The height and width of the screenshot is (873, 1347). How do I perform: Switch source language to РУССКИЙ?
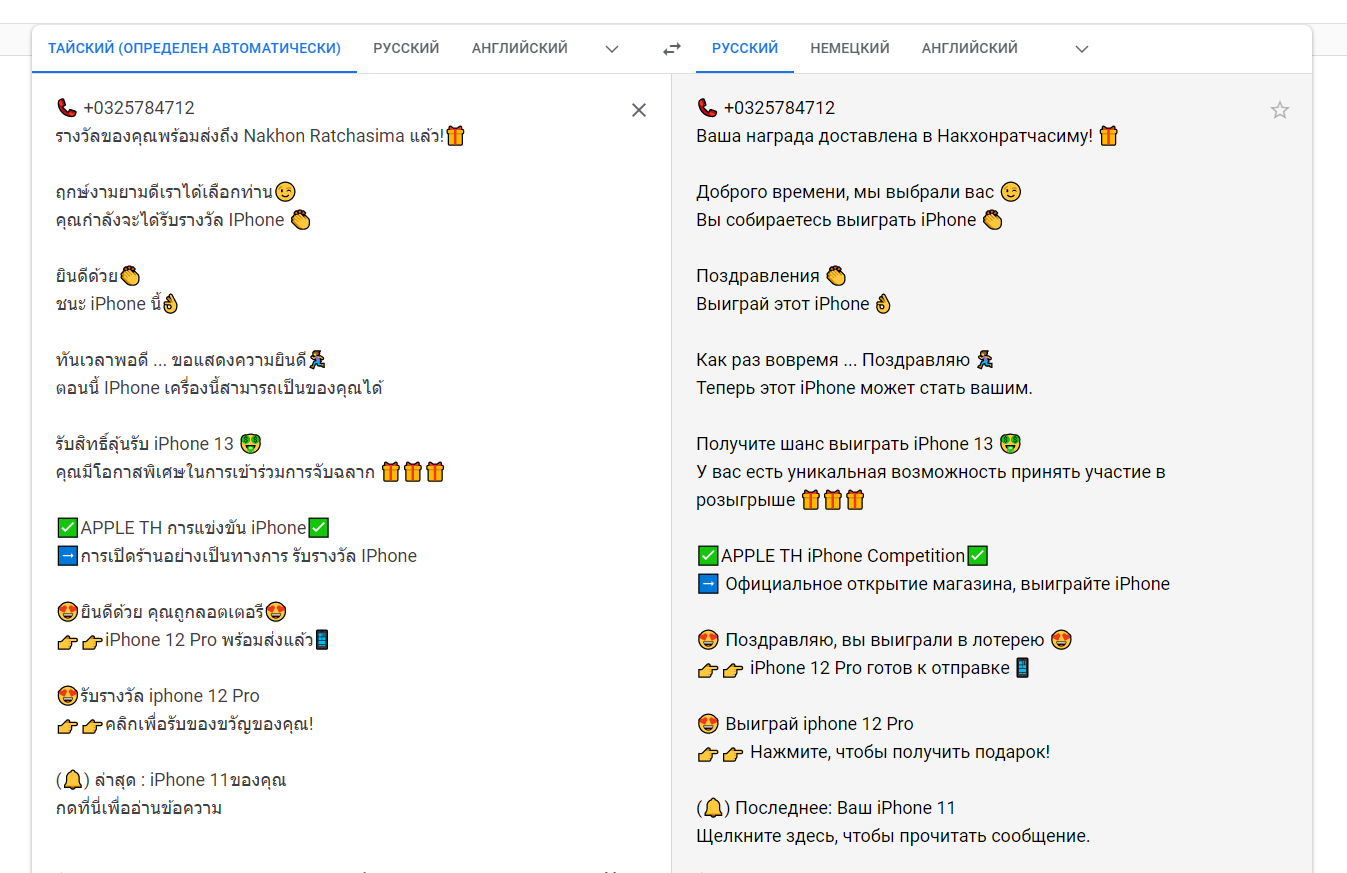click(x=406, y=48)
